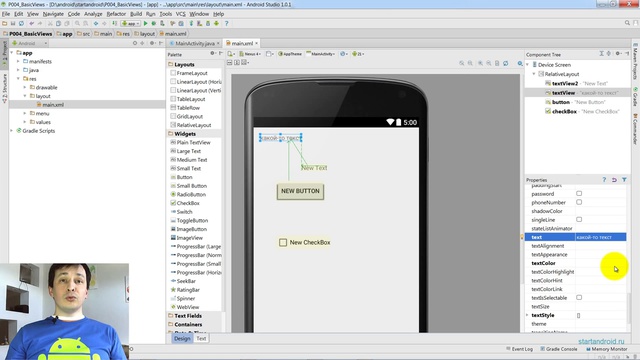This screenshot has width=640, height=360.
Task: Switch to the Text tab at bottom
Action: click(x=201, y=338)
